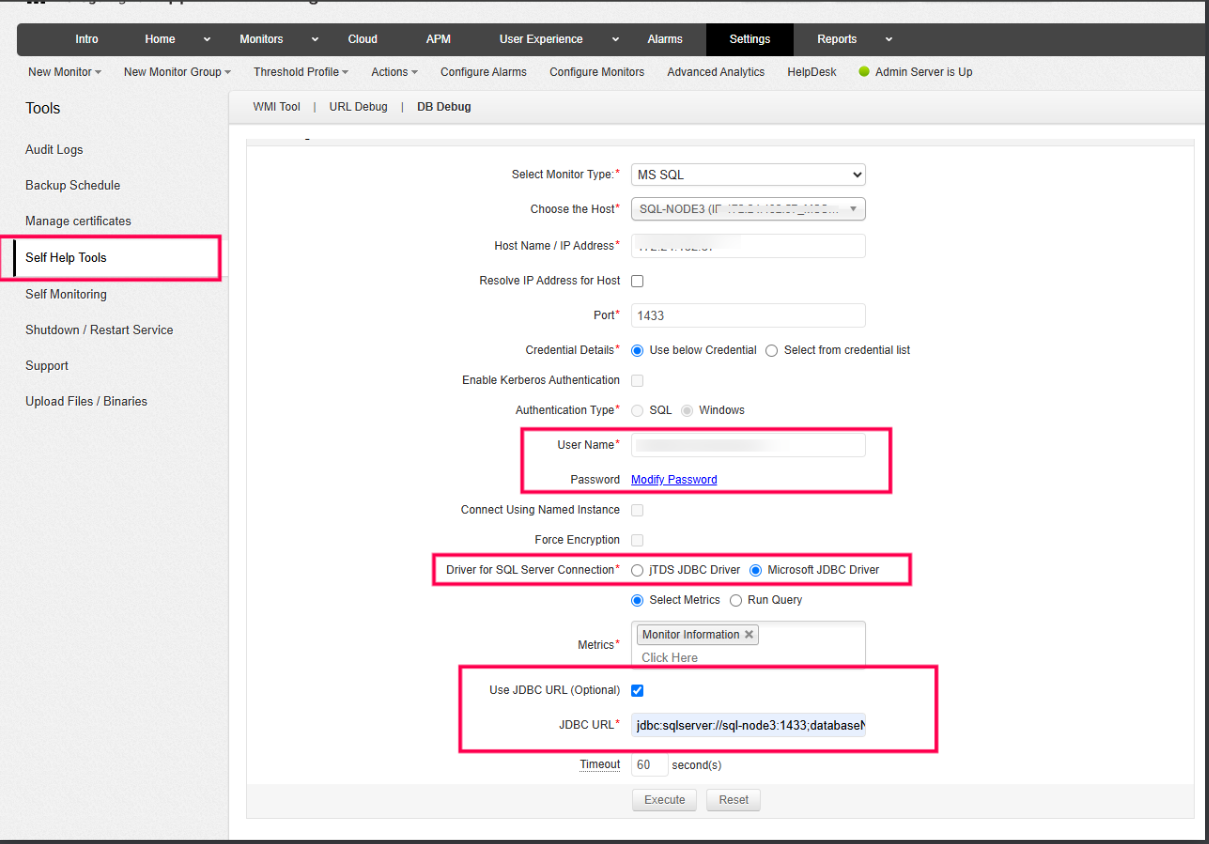This screenshot has width=1209, height=844.
Task: Click the JDBC URL input field
Action: click(x=748, y=725)
